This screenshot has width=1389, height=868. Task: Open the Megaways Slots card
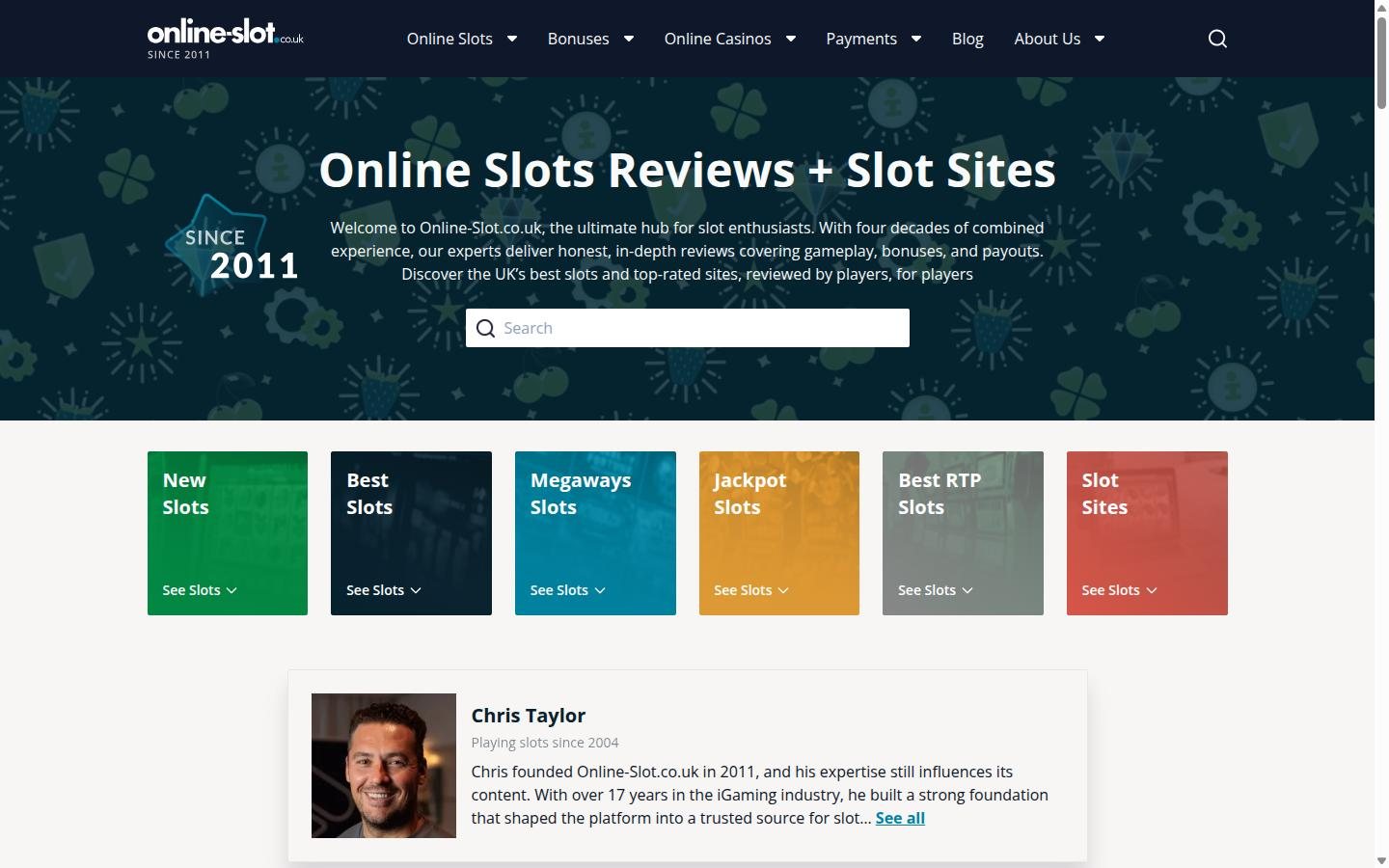point(595,533)
